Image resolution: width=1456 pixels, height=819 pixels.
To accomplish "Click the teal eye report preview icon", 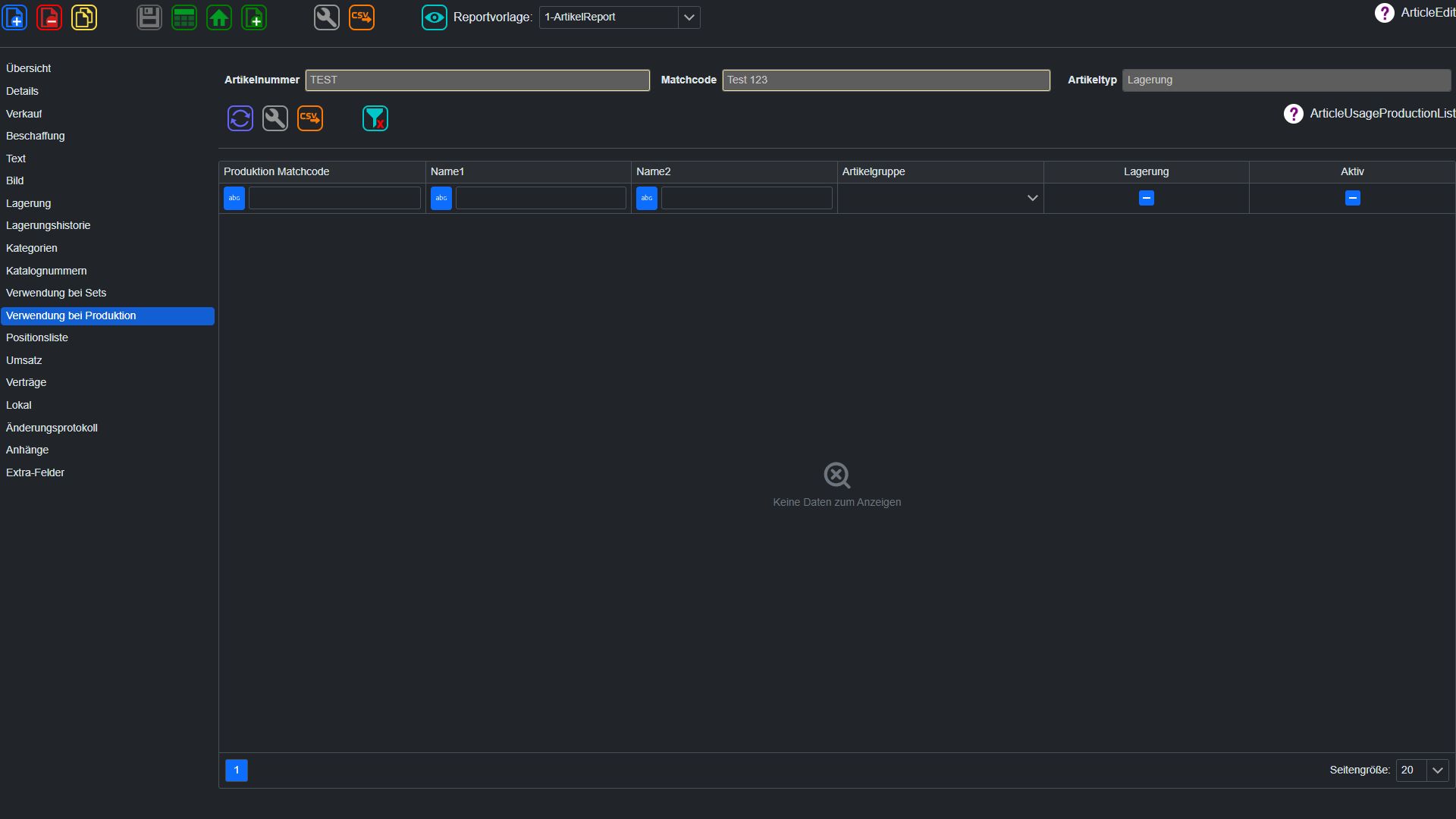I will [435, 17].
